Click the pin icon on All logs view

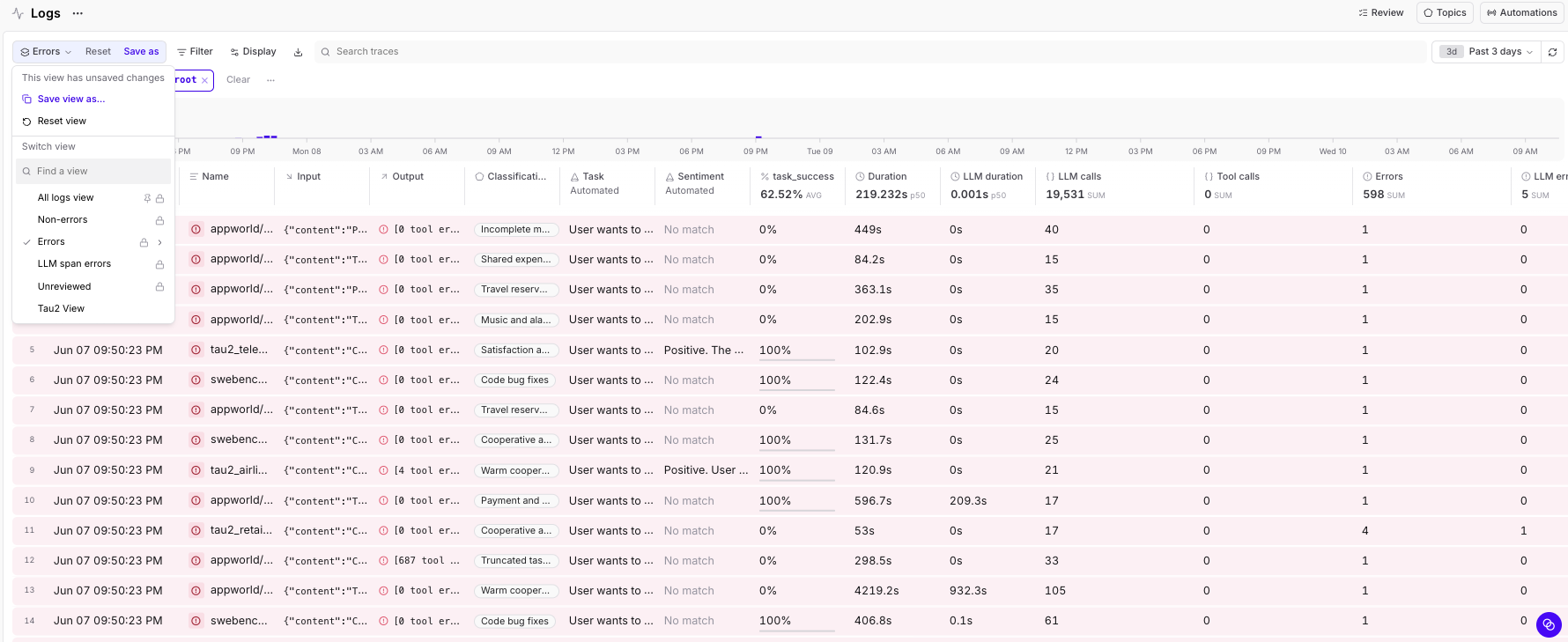147,198
